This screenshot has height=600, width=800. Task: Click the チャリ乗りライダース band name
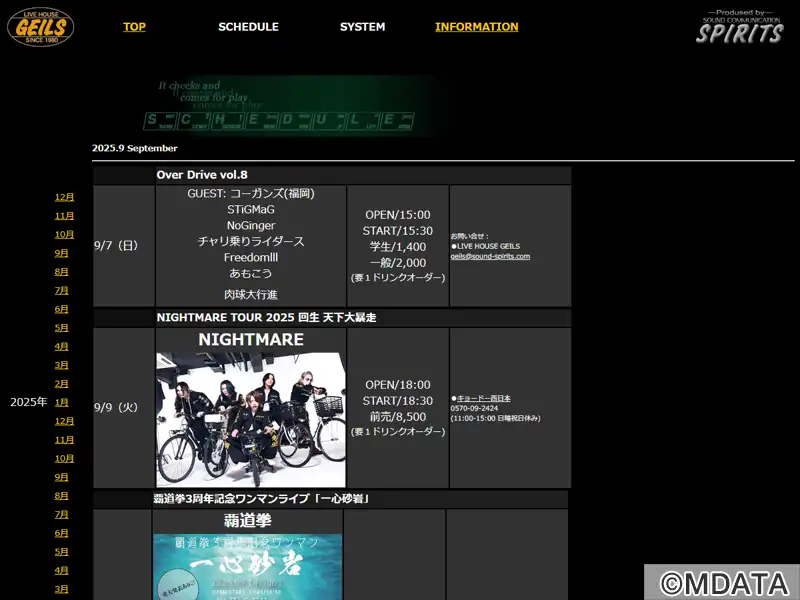tap(251, 241)
